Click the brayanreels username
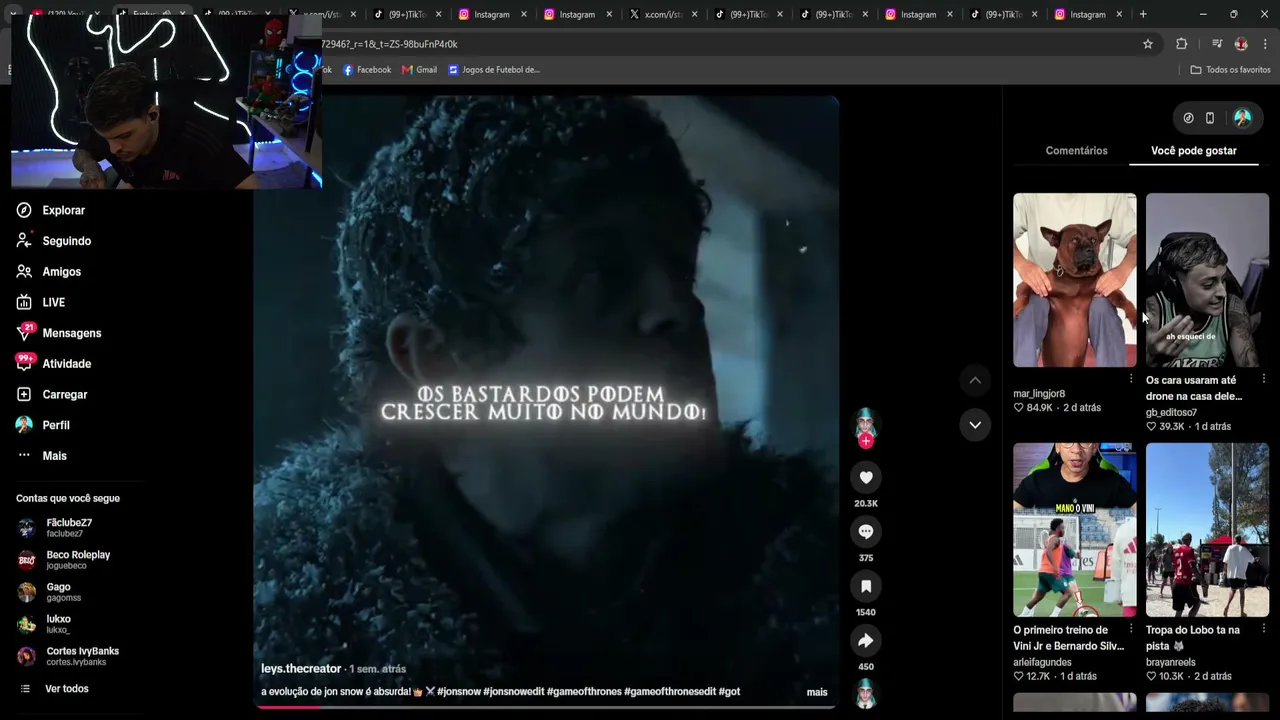This screenshot has height=720, width=1280. coord(1171,662)
